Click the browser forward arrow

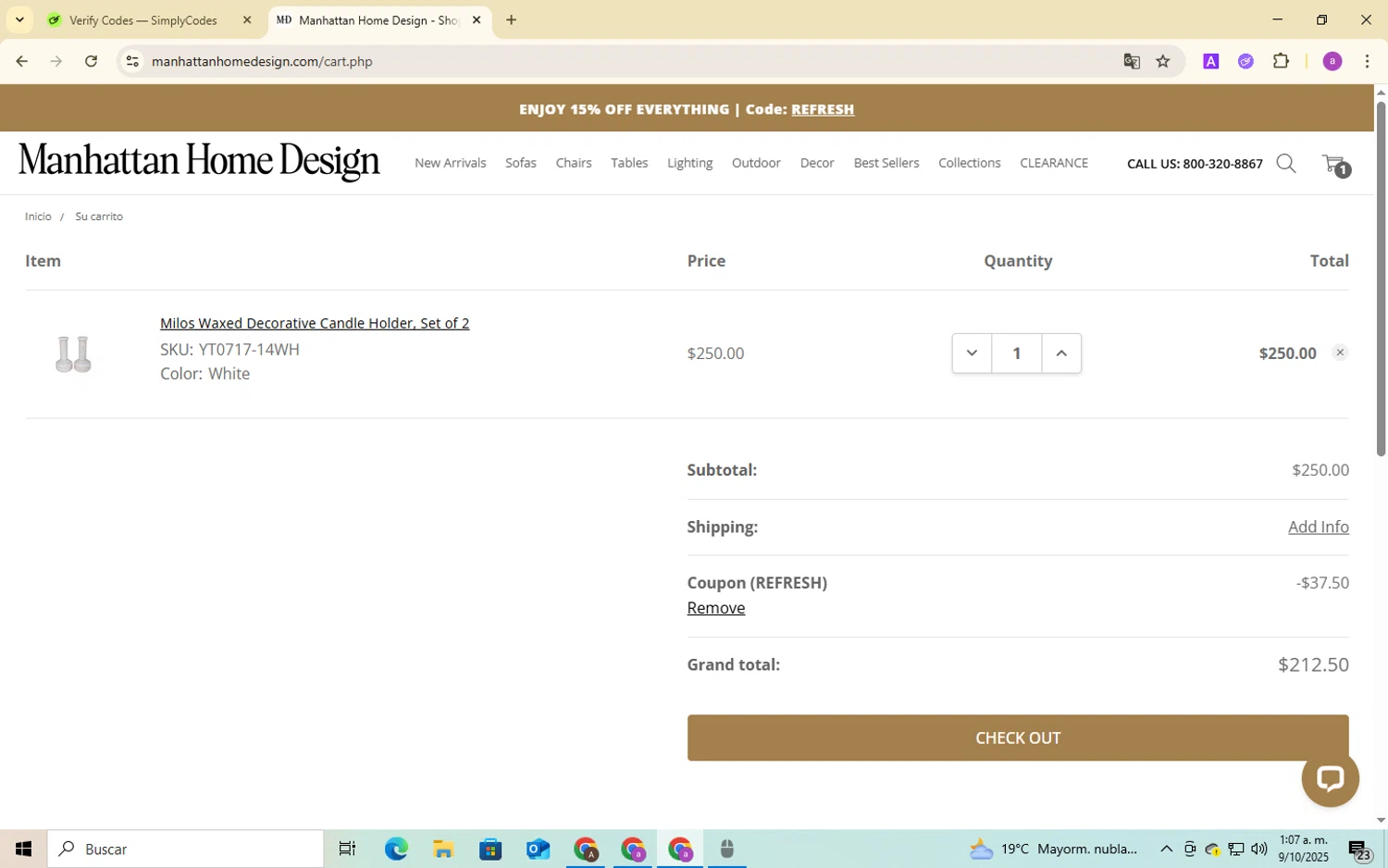tap(56, 61)
